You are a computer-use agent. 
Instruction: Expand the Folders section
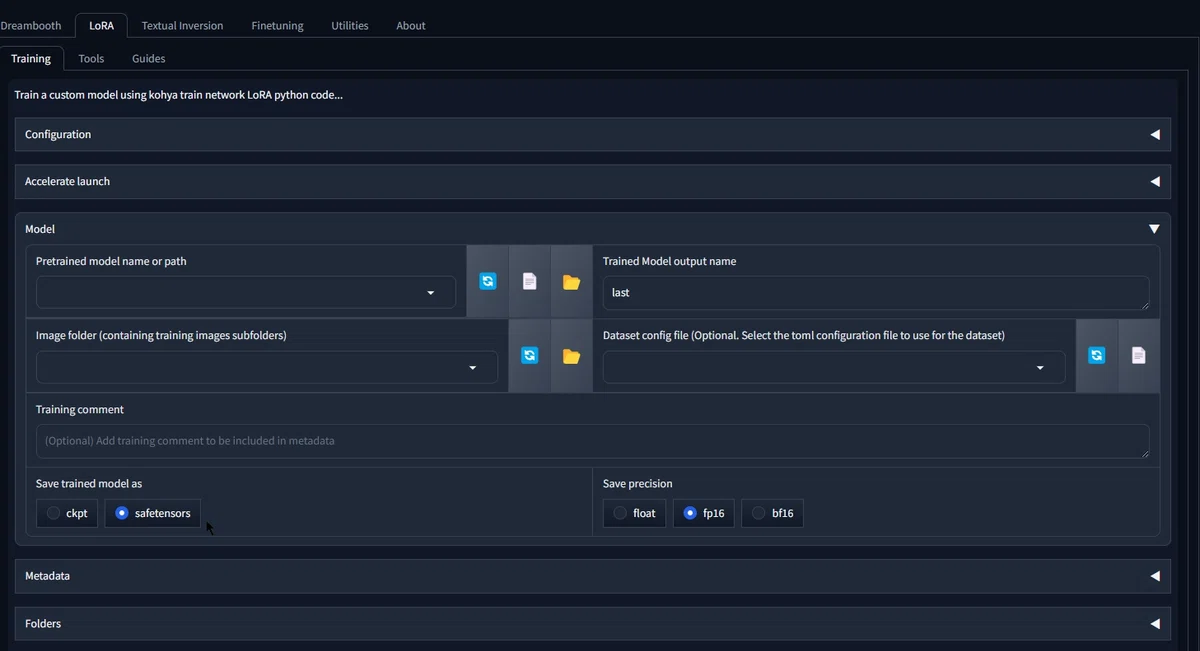592,623
